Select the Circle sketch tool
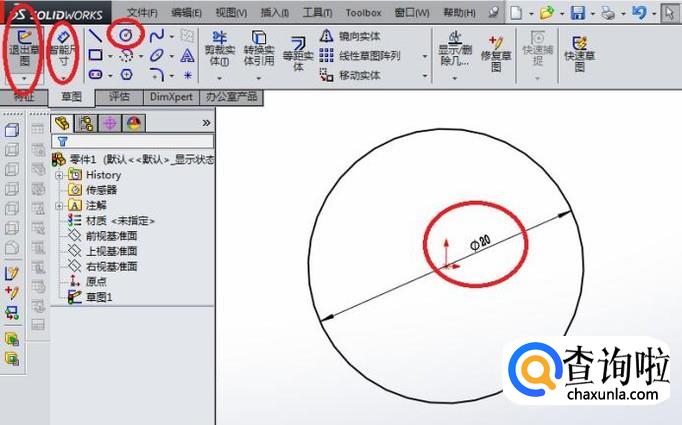 point(126,35)
